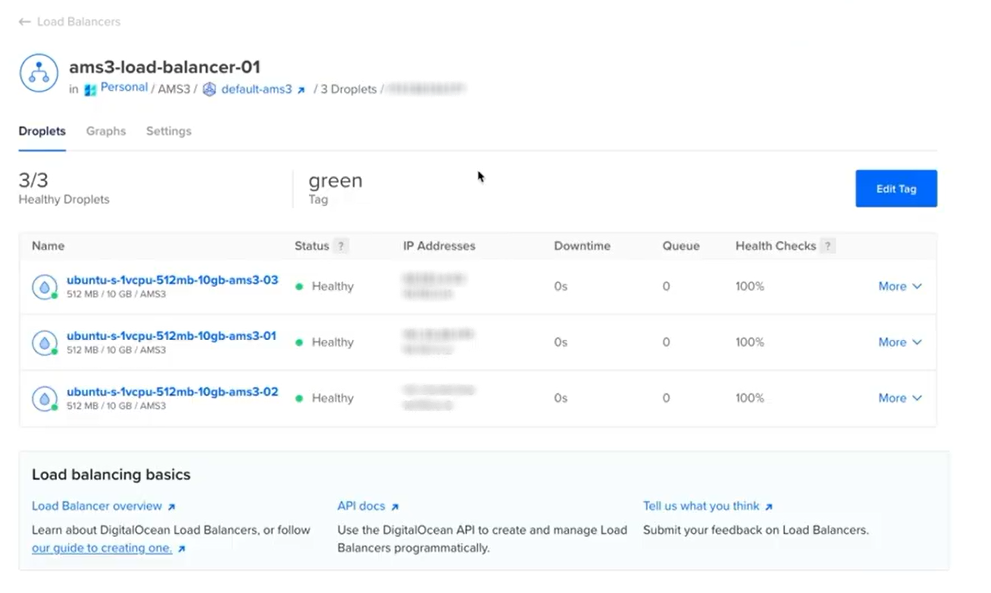The height and width of the screenshot is (593, 991).
Task: Click the Edit Tag button
Action: point(896,188)
